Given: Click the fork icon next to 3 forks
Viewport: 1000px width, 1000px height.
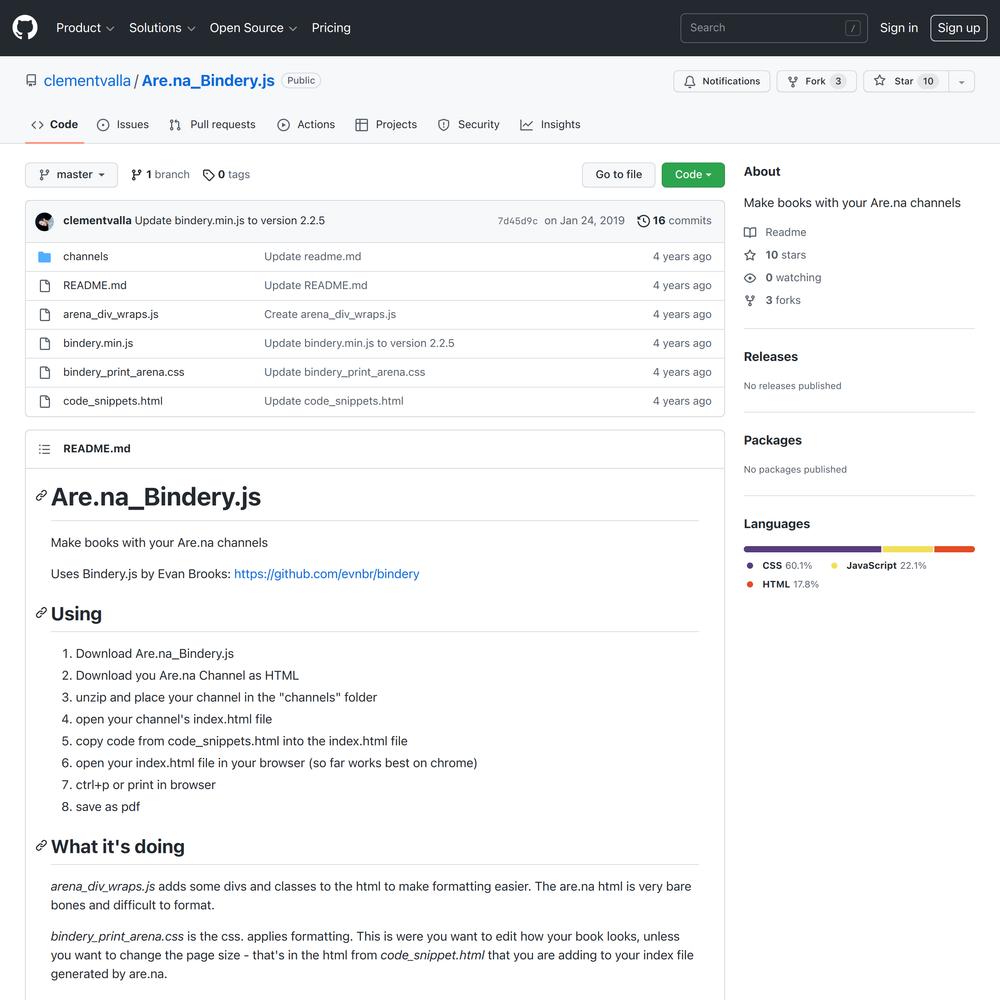Looking at the screenshot, I should point(750,300).
